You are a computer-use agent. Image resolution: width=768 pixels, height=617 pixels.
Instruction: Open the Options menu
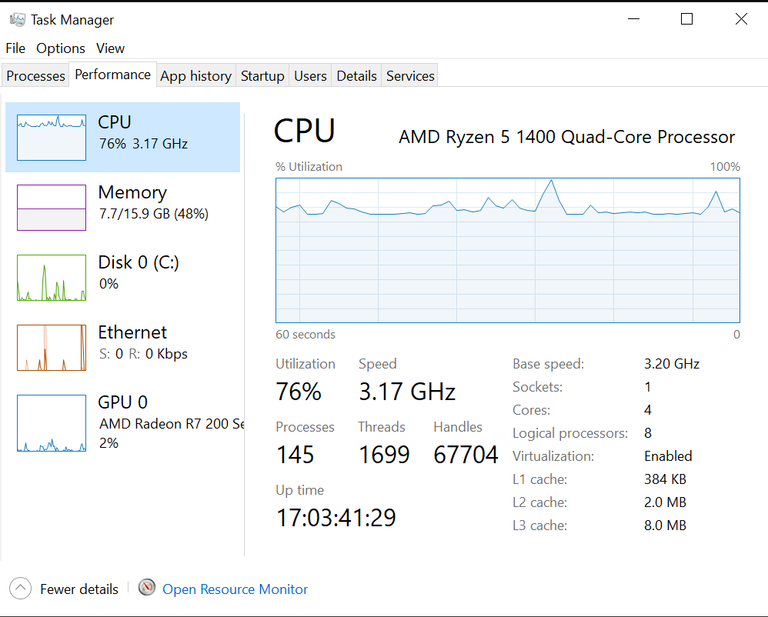click(61, 48)
